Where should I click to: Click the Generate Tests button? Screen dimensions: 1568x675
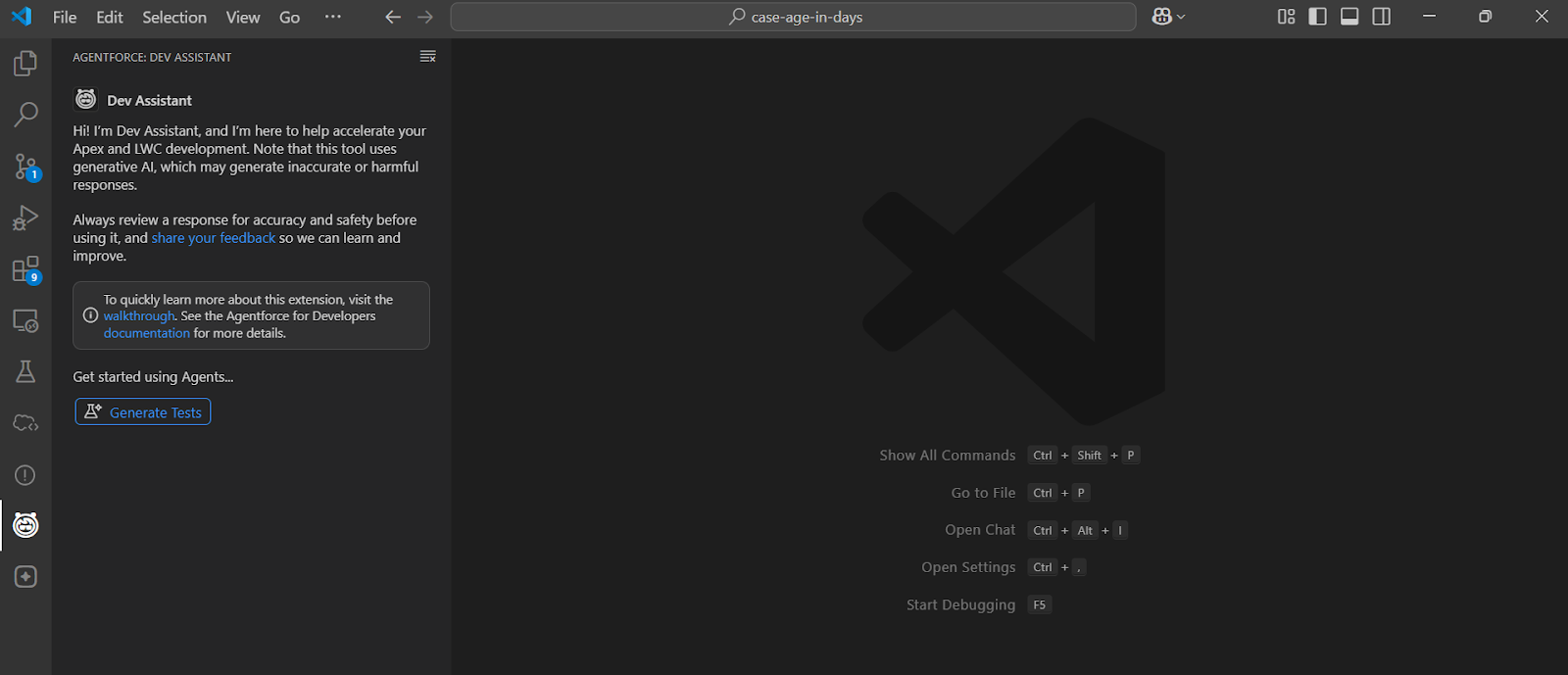click(x=143, y=411)
